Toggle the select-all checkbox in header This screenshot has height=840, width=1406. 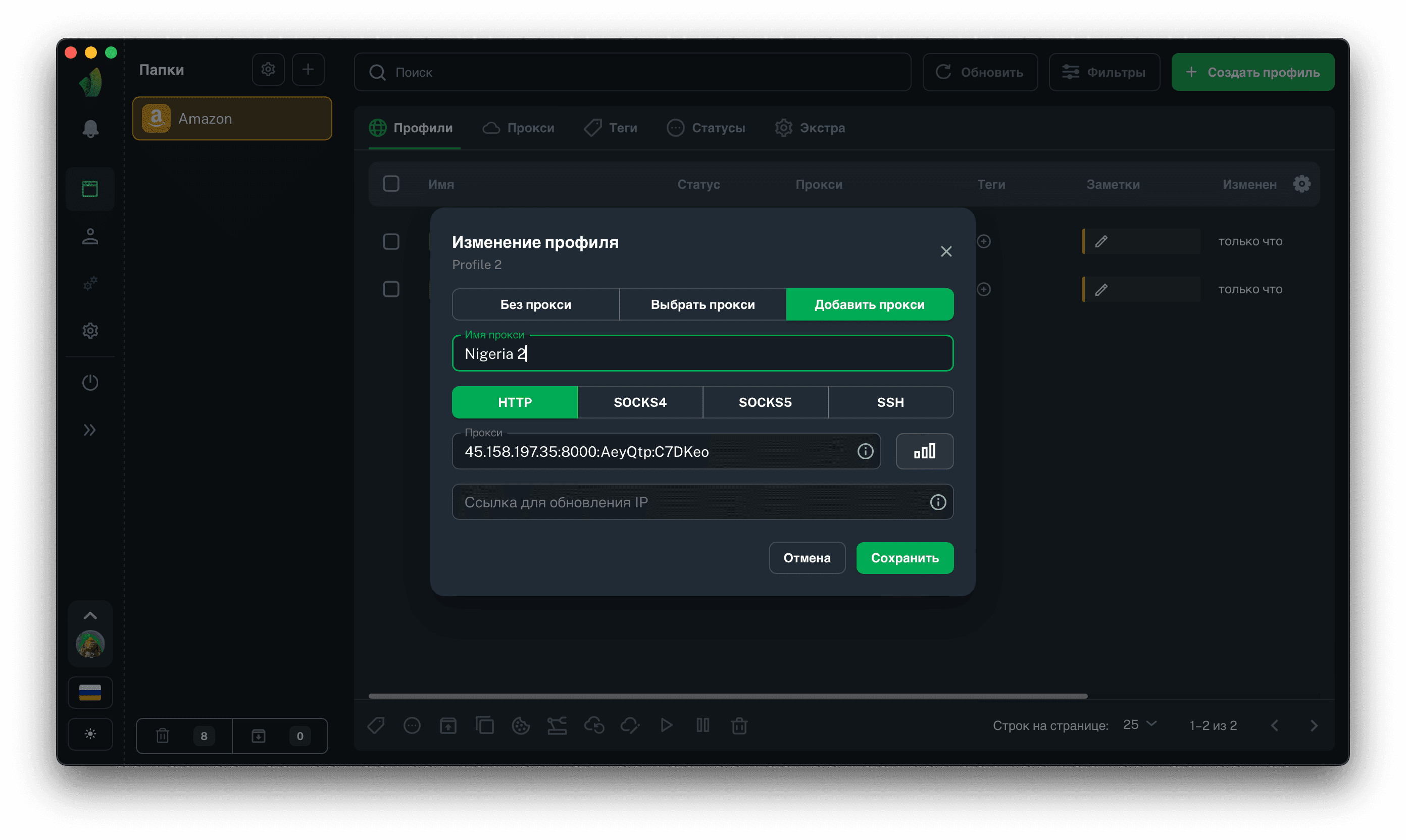(x=391, y=184)
